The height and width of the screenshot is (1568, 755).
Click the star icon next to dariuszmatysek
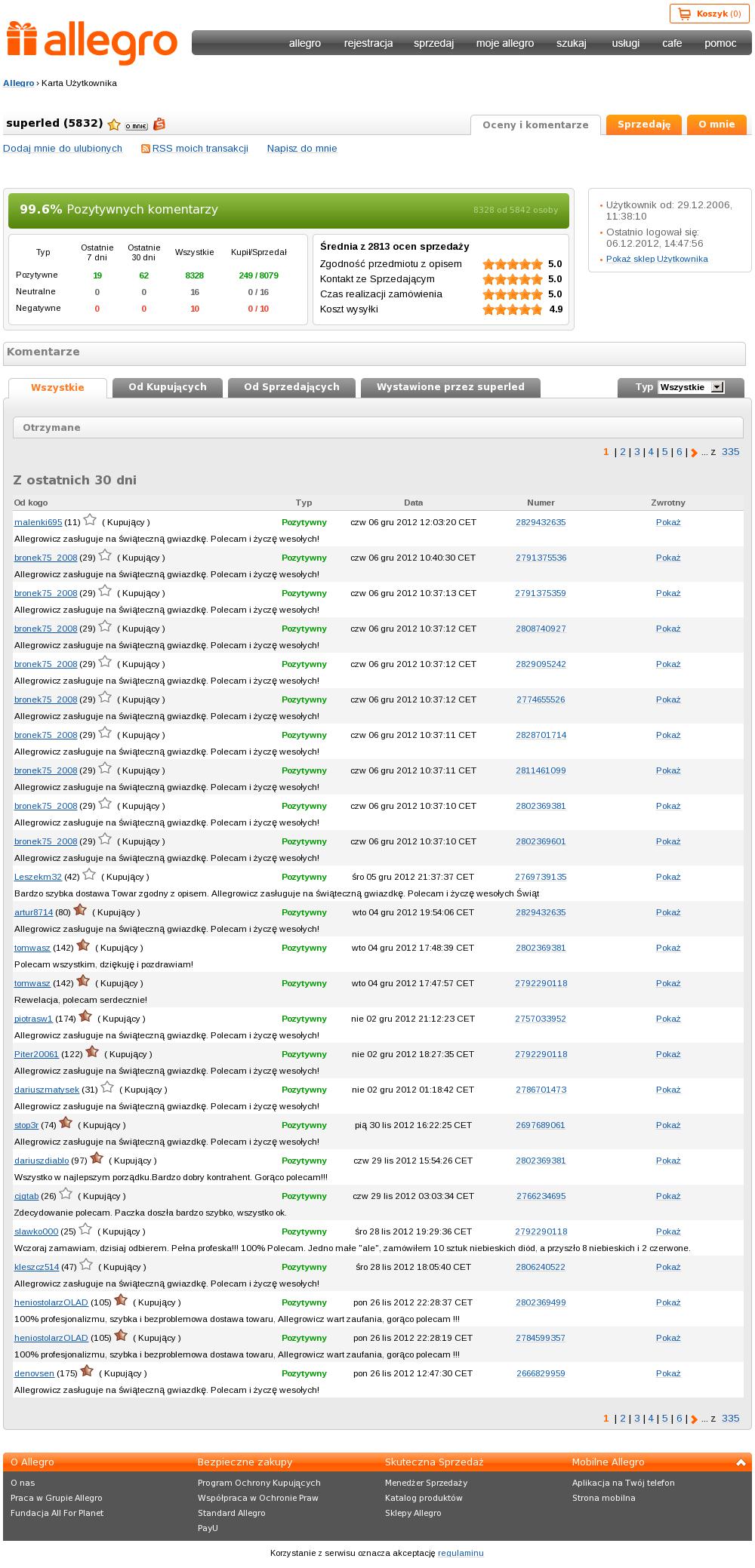point(107,1087)
